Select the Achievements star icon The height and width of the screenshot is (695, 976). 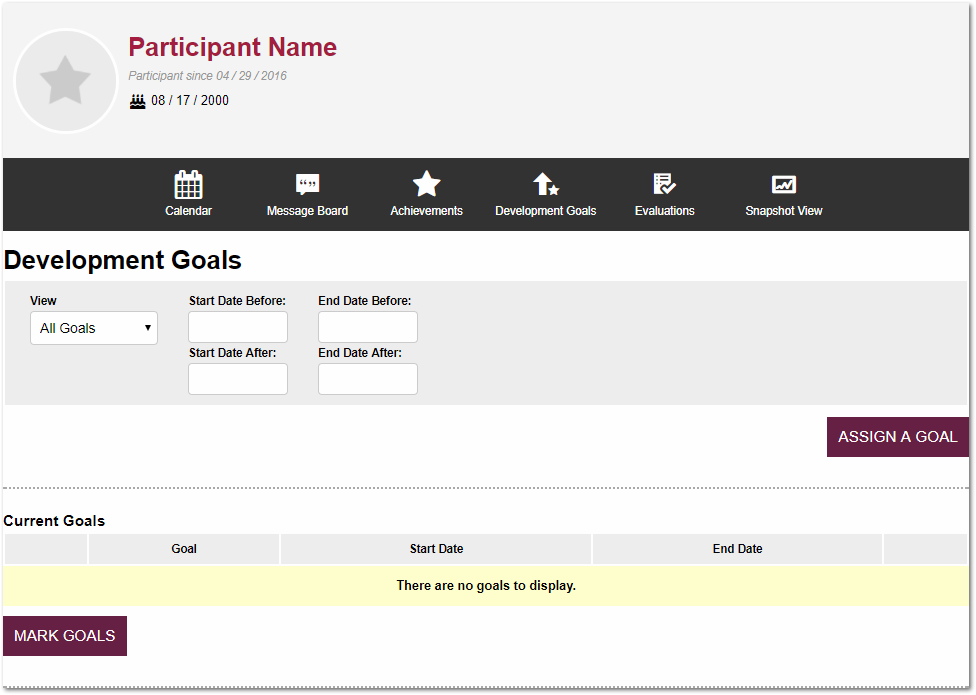point(426,184)
